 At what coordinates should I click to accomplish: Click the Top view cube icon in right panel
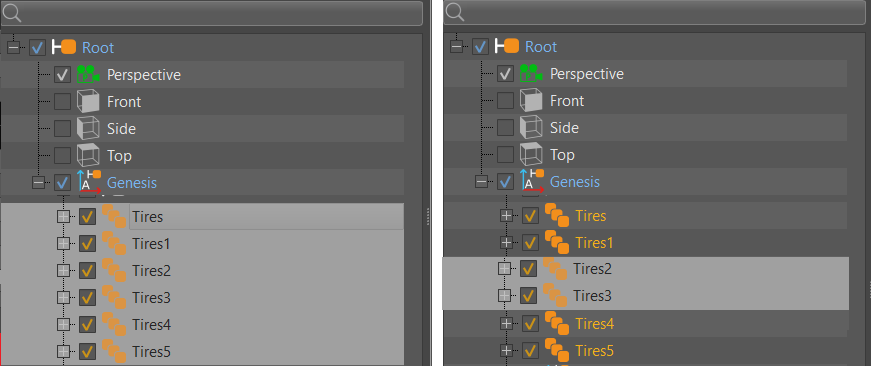coord(530,154)
